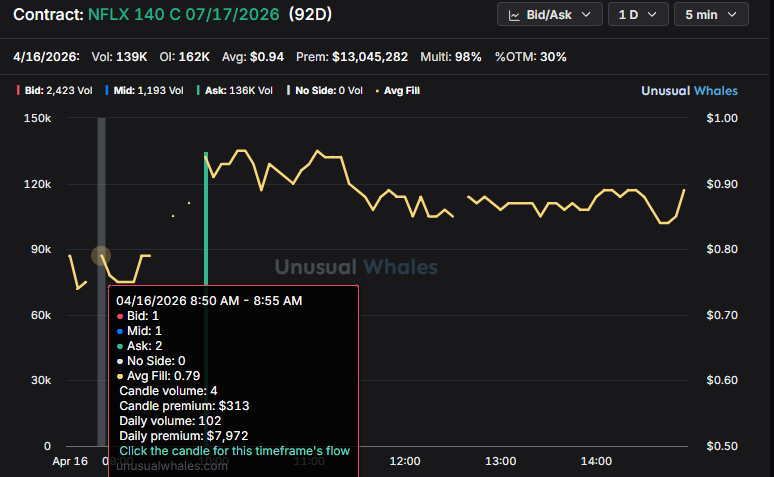The image size is (774, 477).
Task: Click the OI: 162K stat
Action: [184, 57]
